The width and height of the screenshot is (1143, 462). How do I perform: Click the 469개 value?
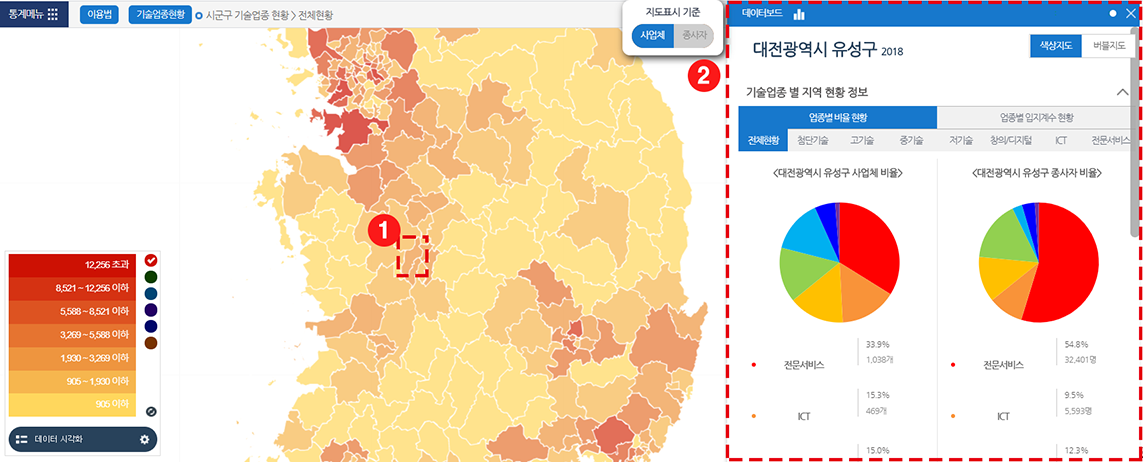click(x=878, y=410)
